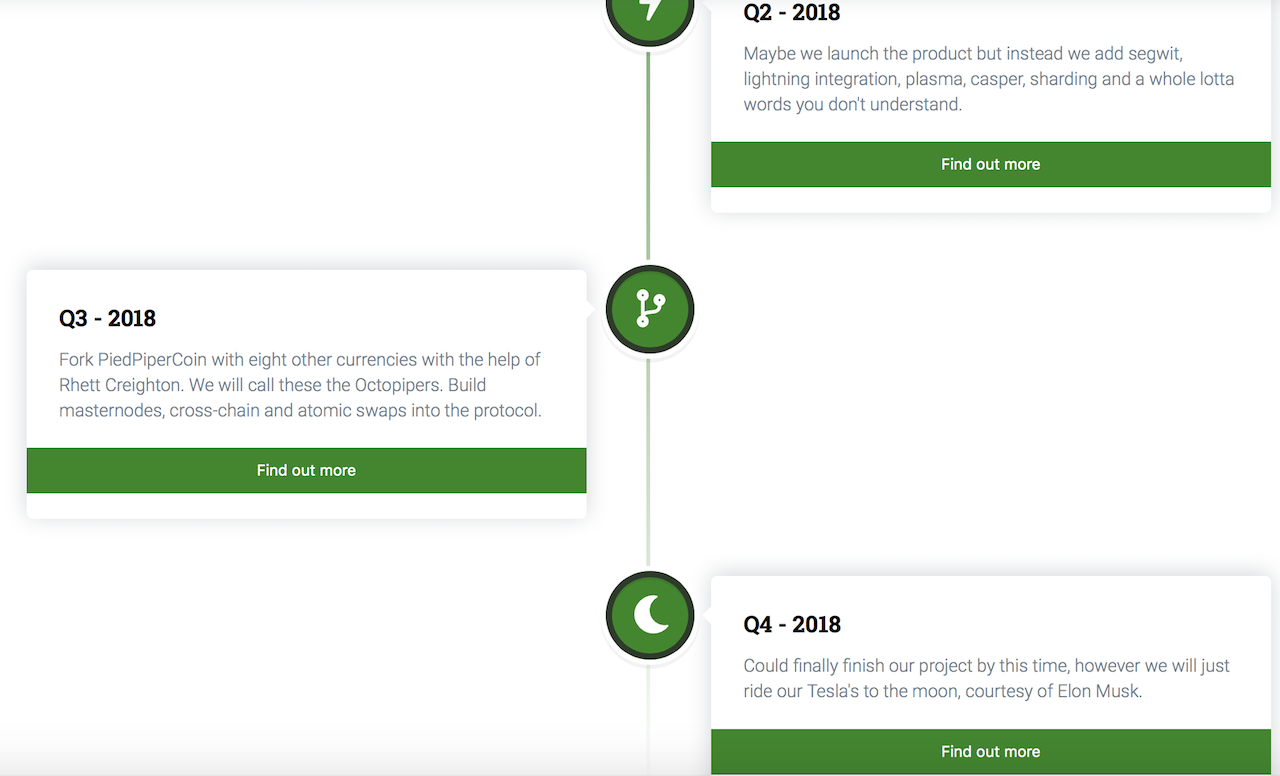This screenshot has width=1280, height=776.
Task: Click the segwit and lightning integration paragraph
Action: (x=988, y=79)
